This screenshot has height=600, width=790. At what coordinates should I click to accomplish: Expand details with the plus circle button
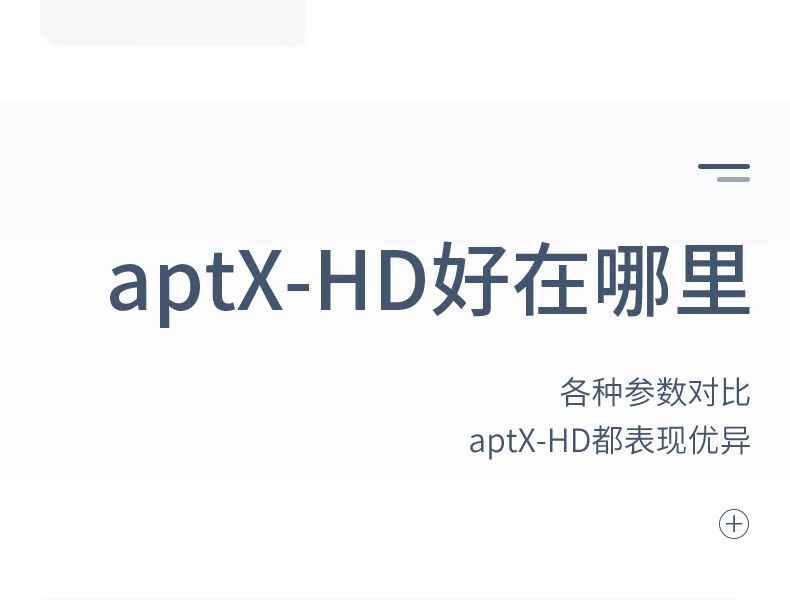tap(734, 524)
